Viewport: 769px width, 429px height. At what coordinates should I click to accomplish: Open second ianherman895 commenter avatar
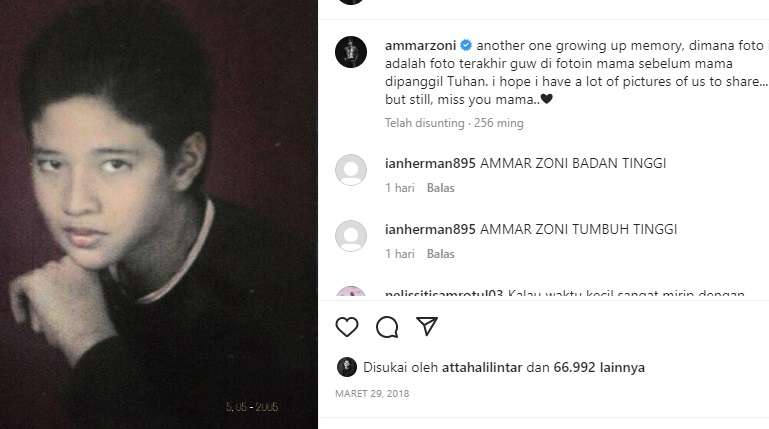(x=350, y=236)
